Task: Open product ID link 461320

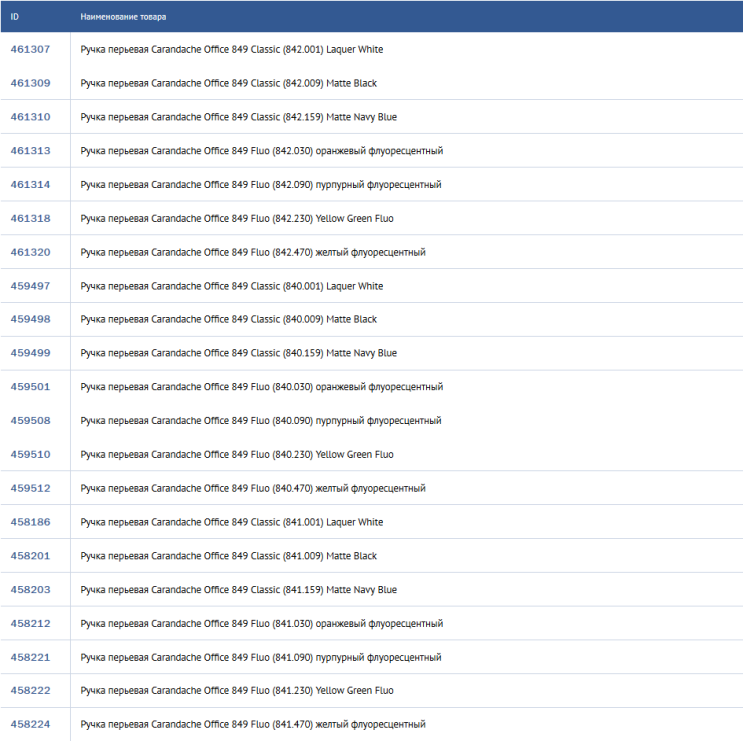Action: (x=30, y=252)
